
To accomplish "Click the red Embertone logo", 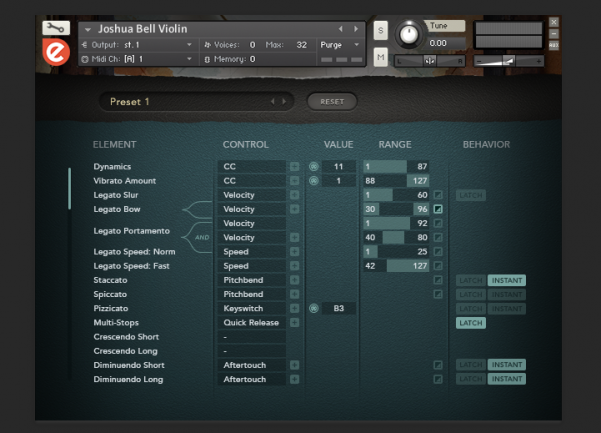I will click(x=56, y=52).
